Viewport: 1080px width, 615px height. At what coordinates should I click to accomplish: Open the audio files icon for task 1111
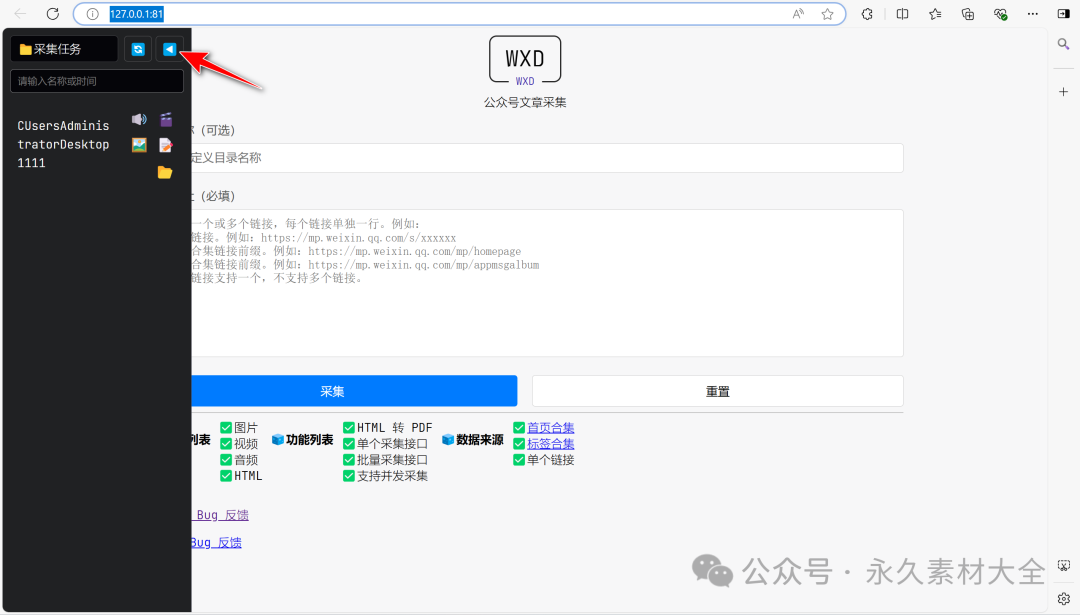tap(139, 119)
